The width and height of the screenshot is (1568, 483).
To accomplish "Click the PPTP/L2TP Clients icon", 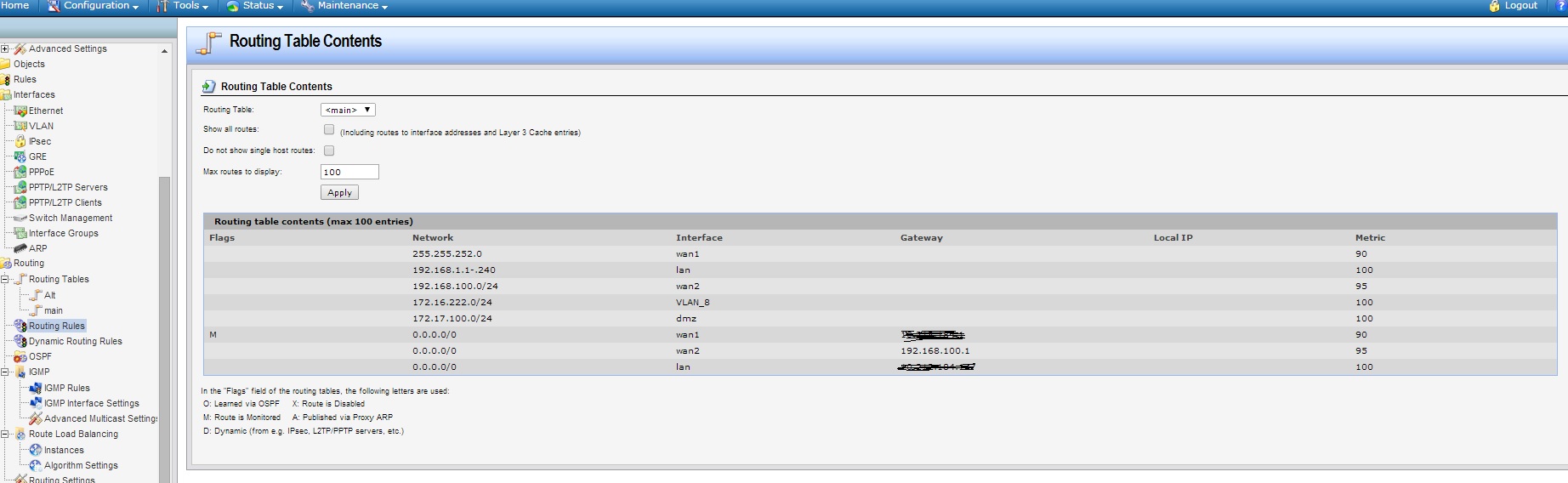I will [x=20, y=202].
